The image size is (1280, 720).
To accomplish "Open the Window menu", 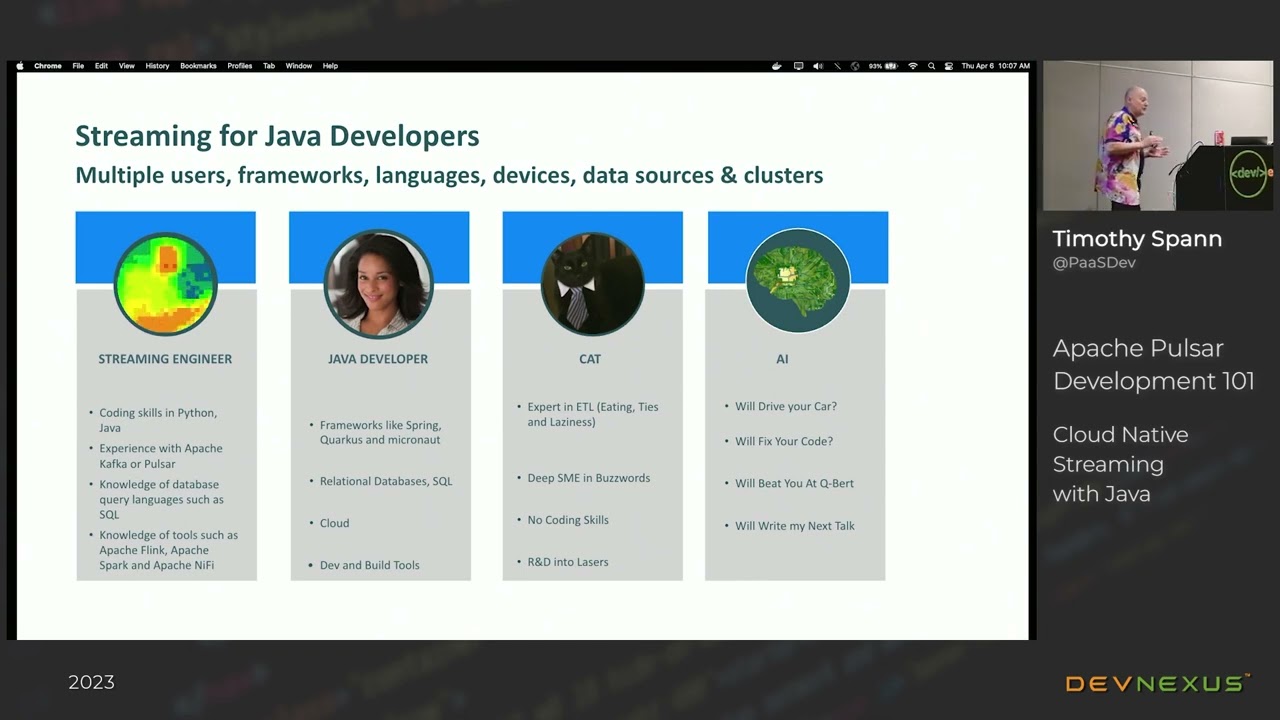I will point(299,66).
